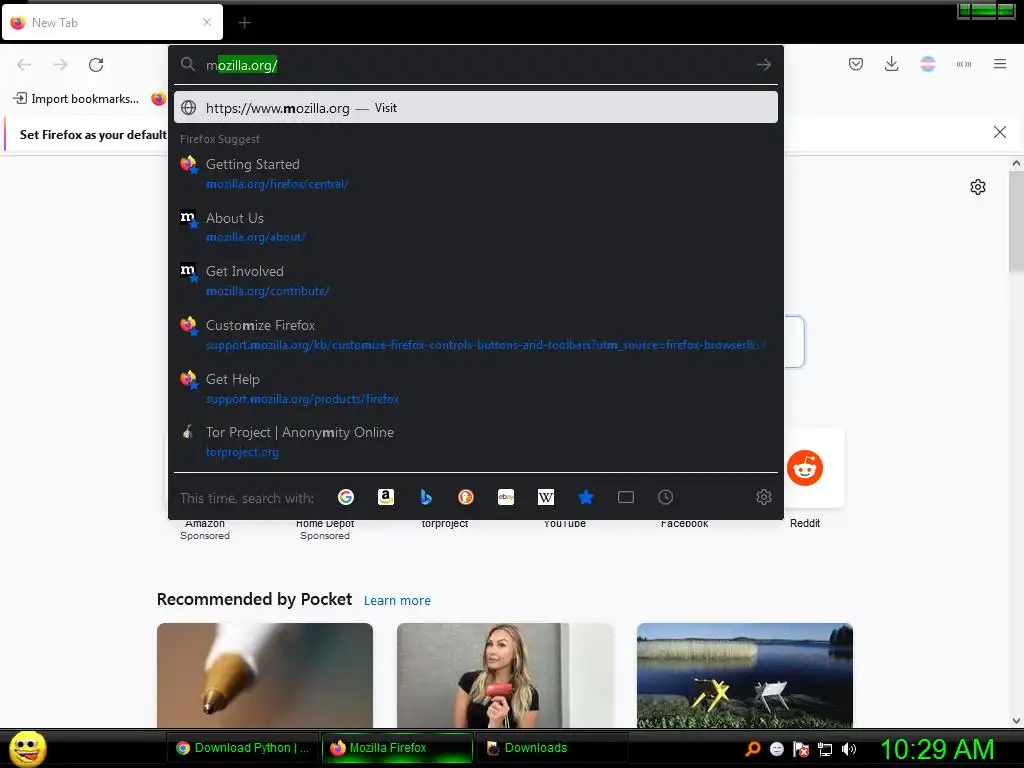Click the scrollbar up arrow on the page

pos(1016,163)
